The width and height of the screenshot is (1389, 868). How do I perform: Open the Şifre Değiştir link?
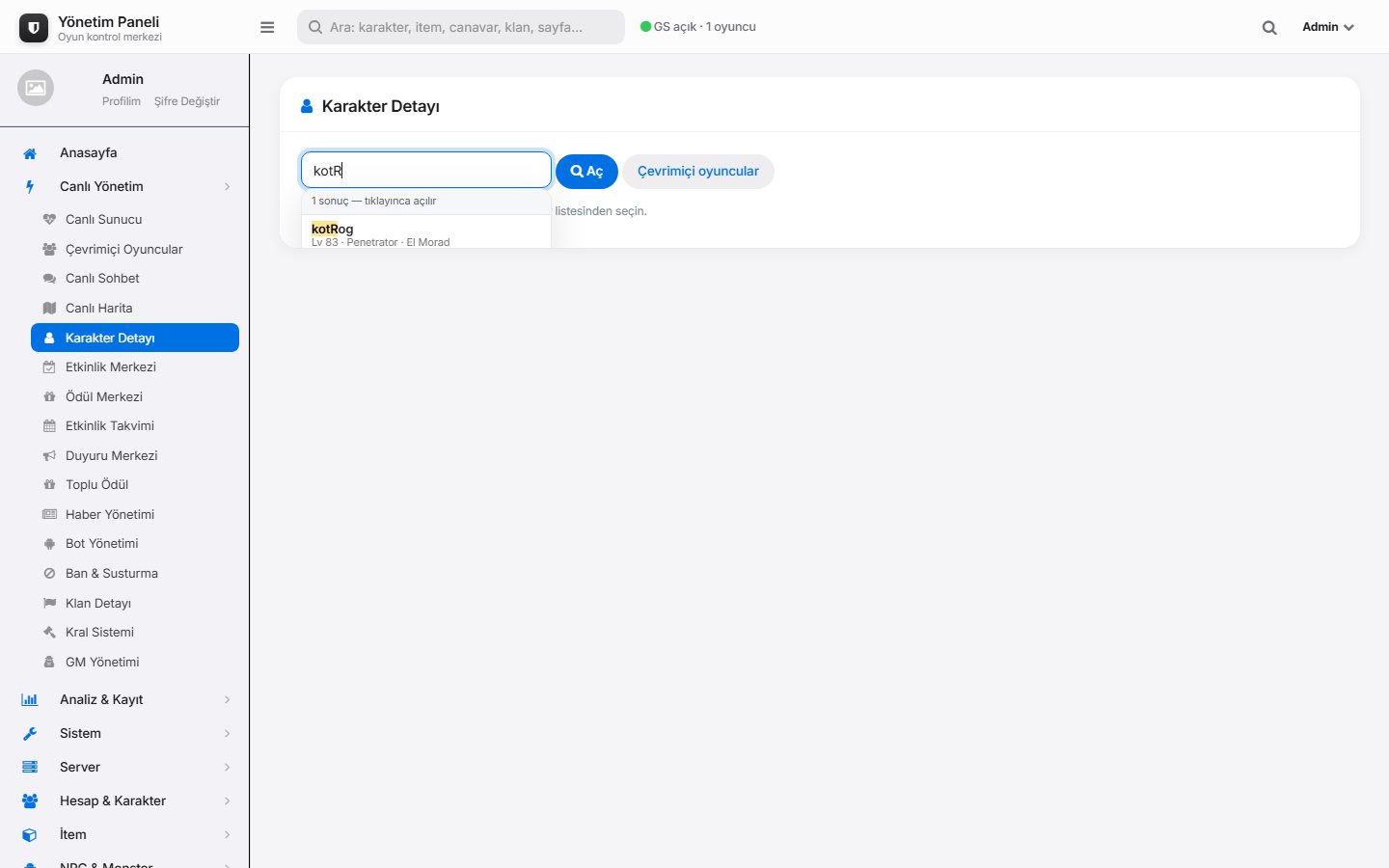tap(187, 101)
